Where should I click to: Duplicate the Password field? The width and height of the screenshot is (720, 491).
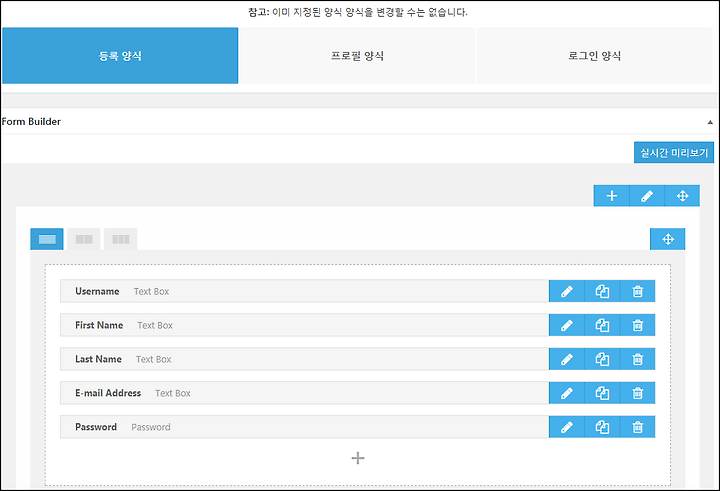pyautogui.click(x=602, y=427)
